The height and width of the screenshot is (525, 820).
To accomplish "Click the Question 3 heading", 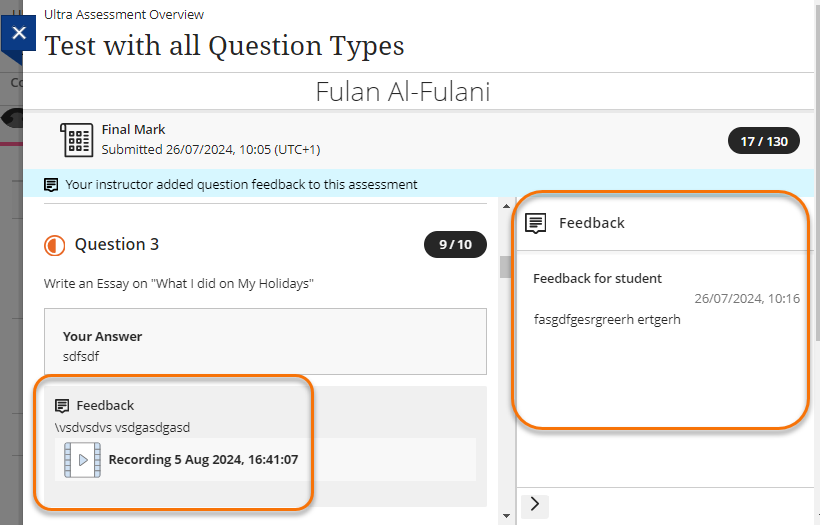I will 116,244.
